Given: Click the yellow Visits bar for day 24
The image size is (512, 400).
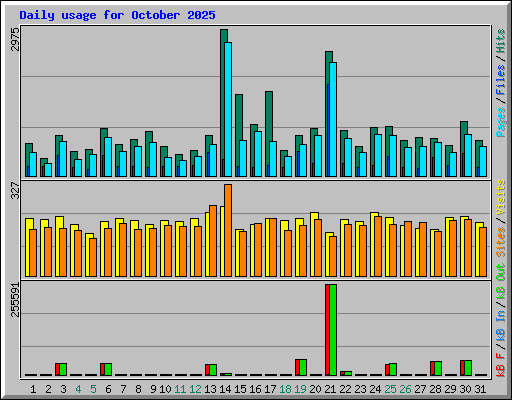Looking at the screenshot, I should click(373, 244).
